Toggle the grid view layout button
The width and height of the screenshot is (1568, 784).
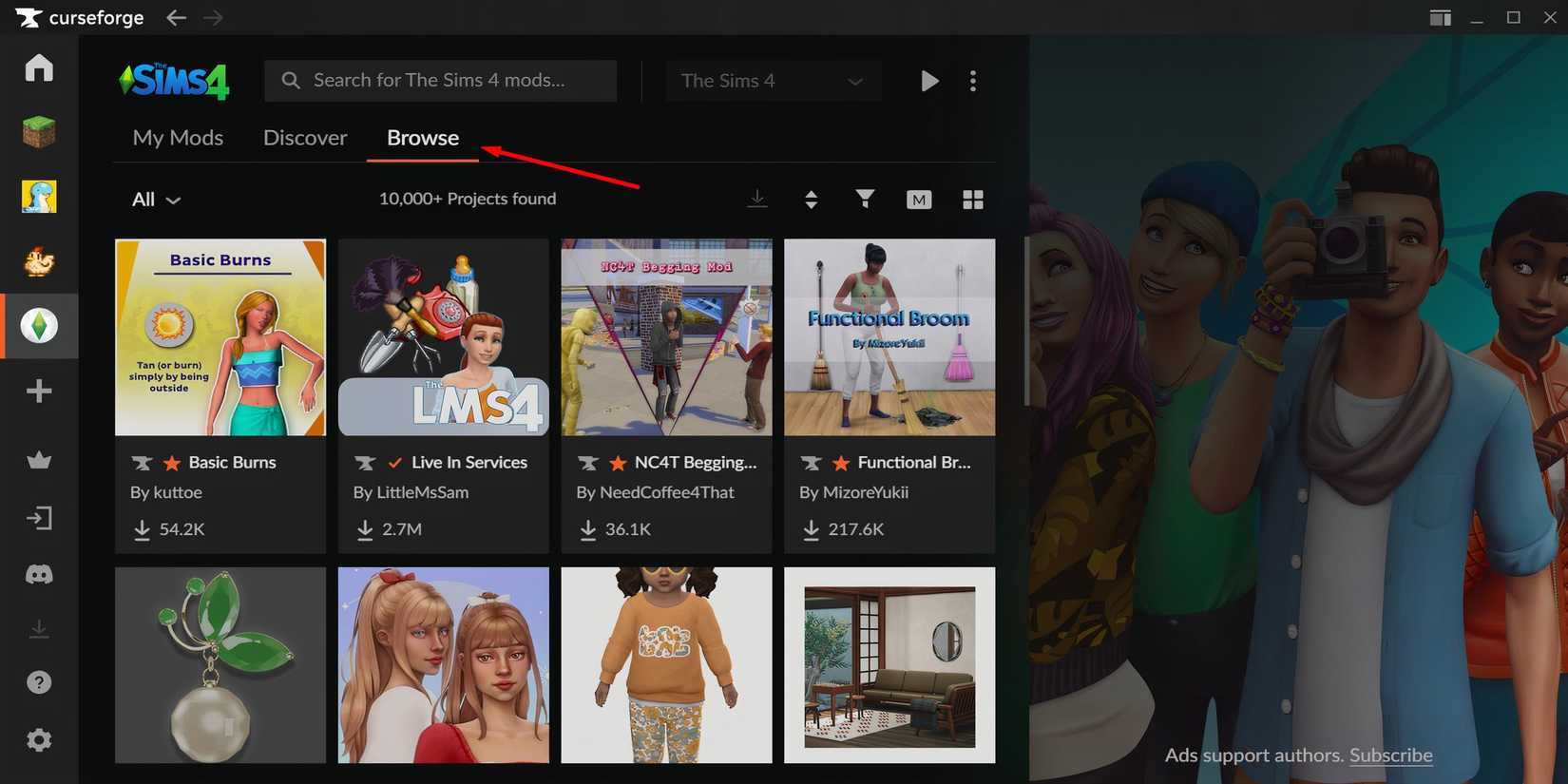[972, 200]
